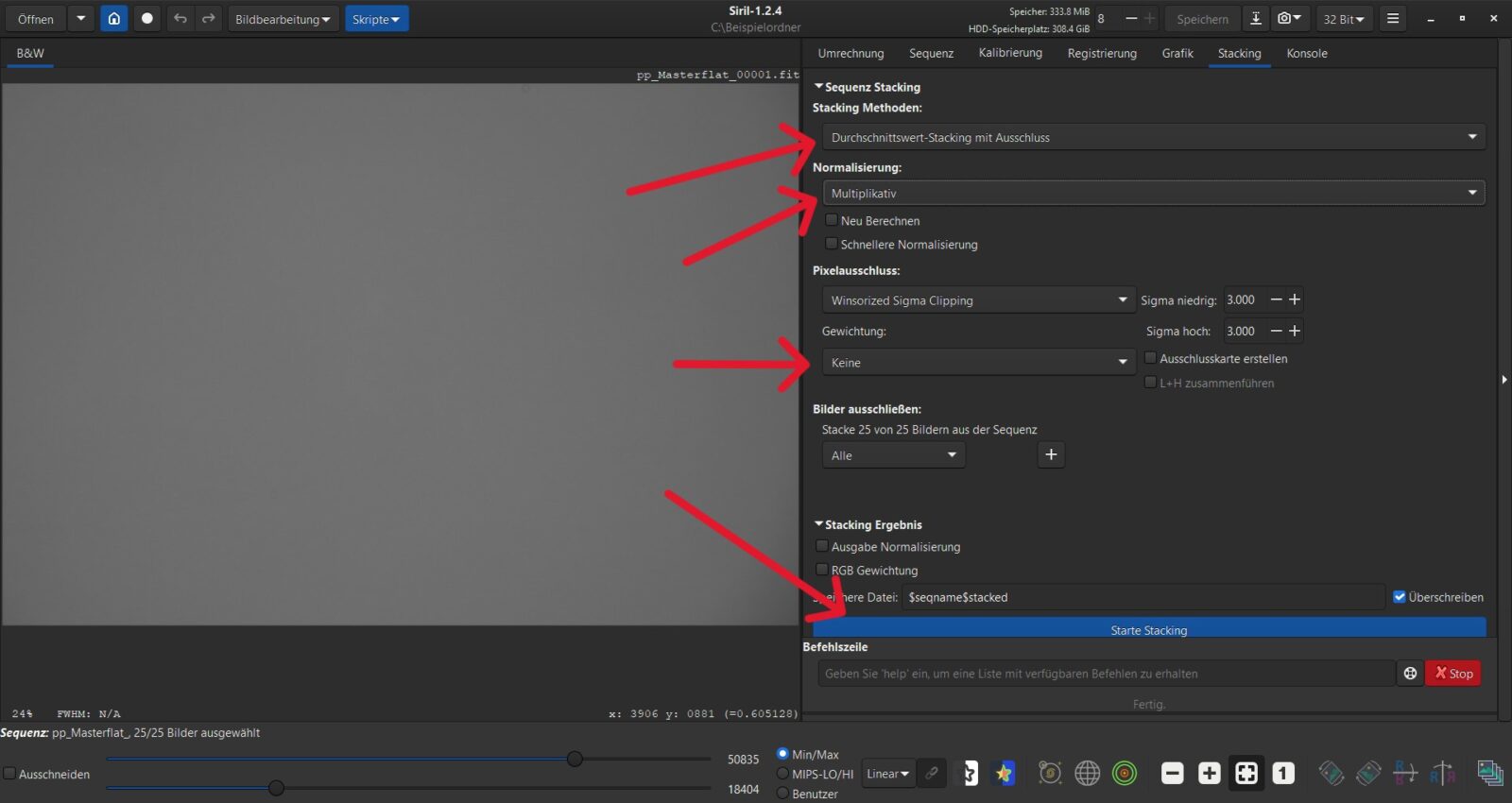Collapse the Stacking Ergebnis section

click(x=818, y=523)
